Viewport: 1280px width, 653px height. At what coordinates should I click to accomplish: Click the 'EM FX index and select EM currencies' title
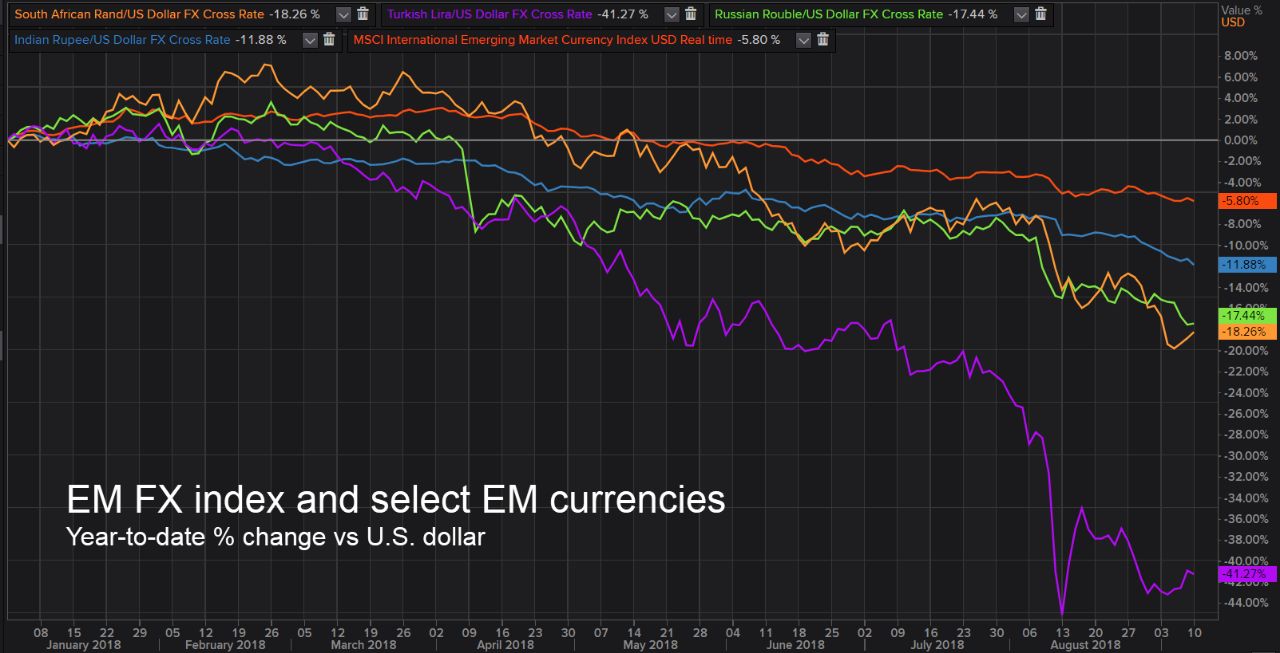point(395,498)
